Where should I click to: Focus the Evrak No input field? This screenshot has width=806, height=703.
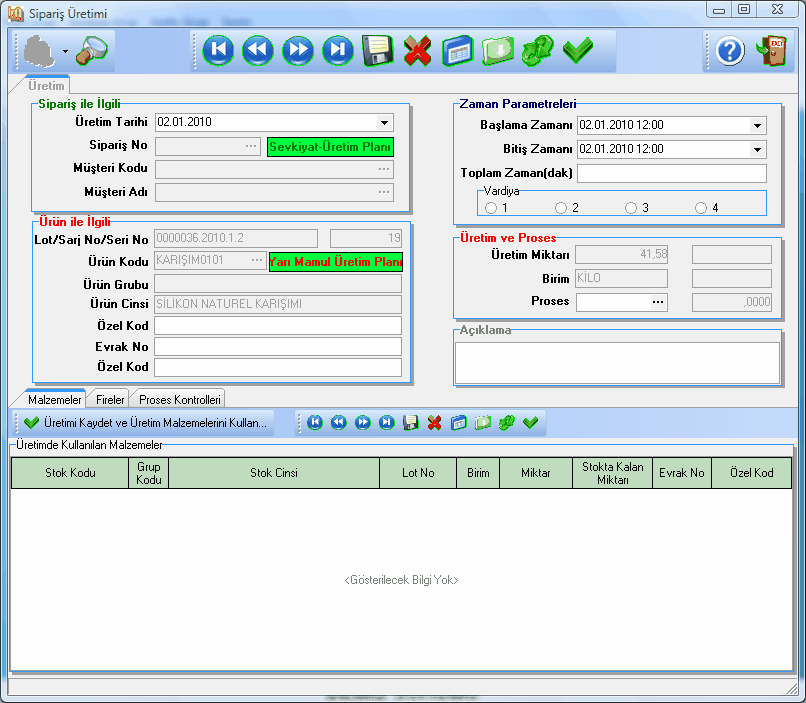coord(278,346)
